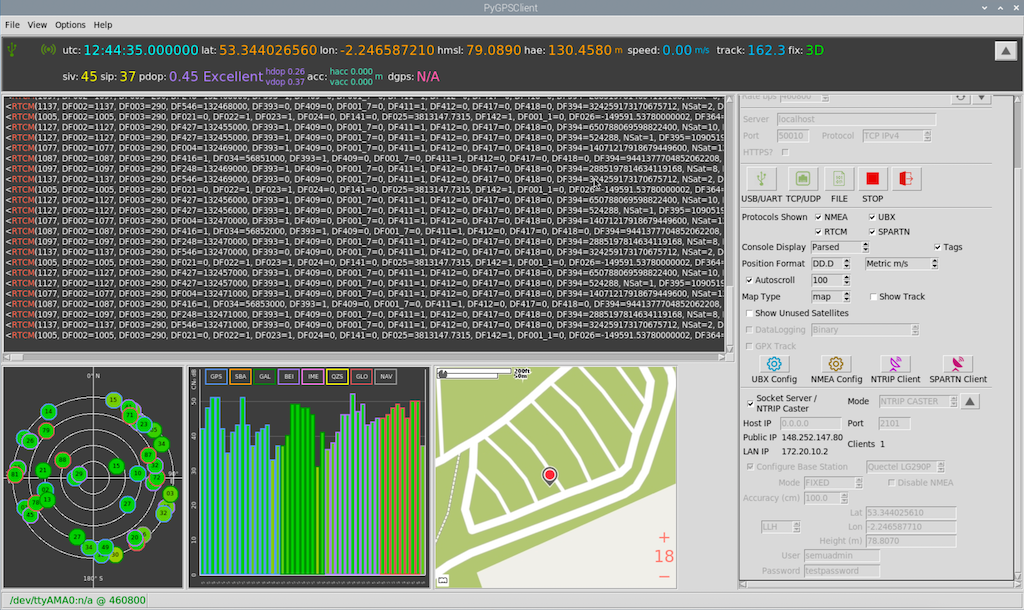Open the Help menu
The width and height of the screenshot is (1024, 610).
point(103,25)
